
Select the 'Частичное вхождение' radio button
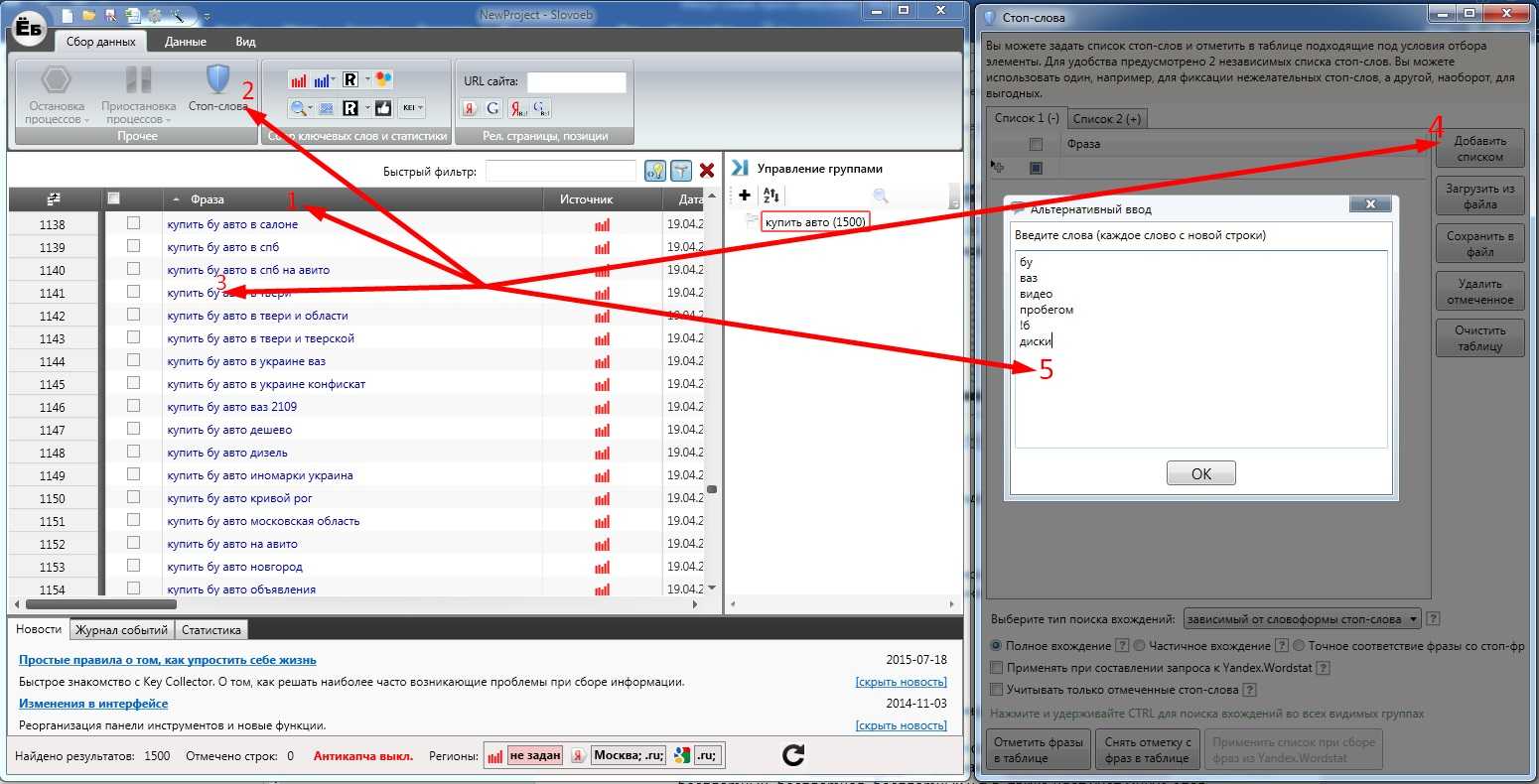(x=1140, y=646)
